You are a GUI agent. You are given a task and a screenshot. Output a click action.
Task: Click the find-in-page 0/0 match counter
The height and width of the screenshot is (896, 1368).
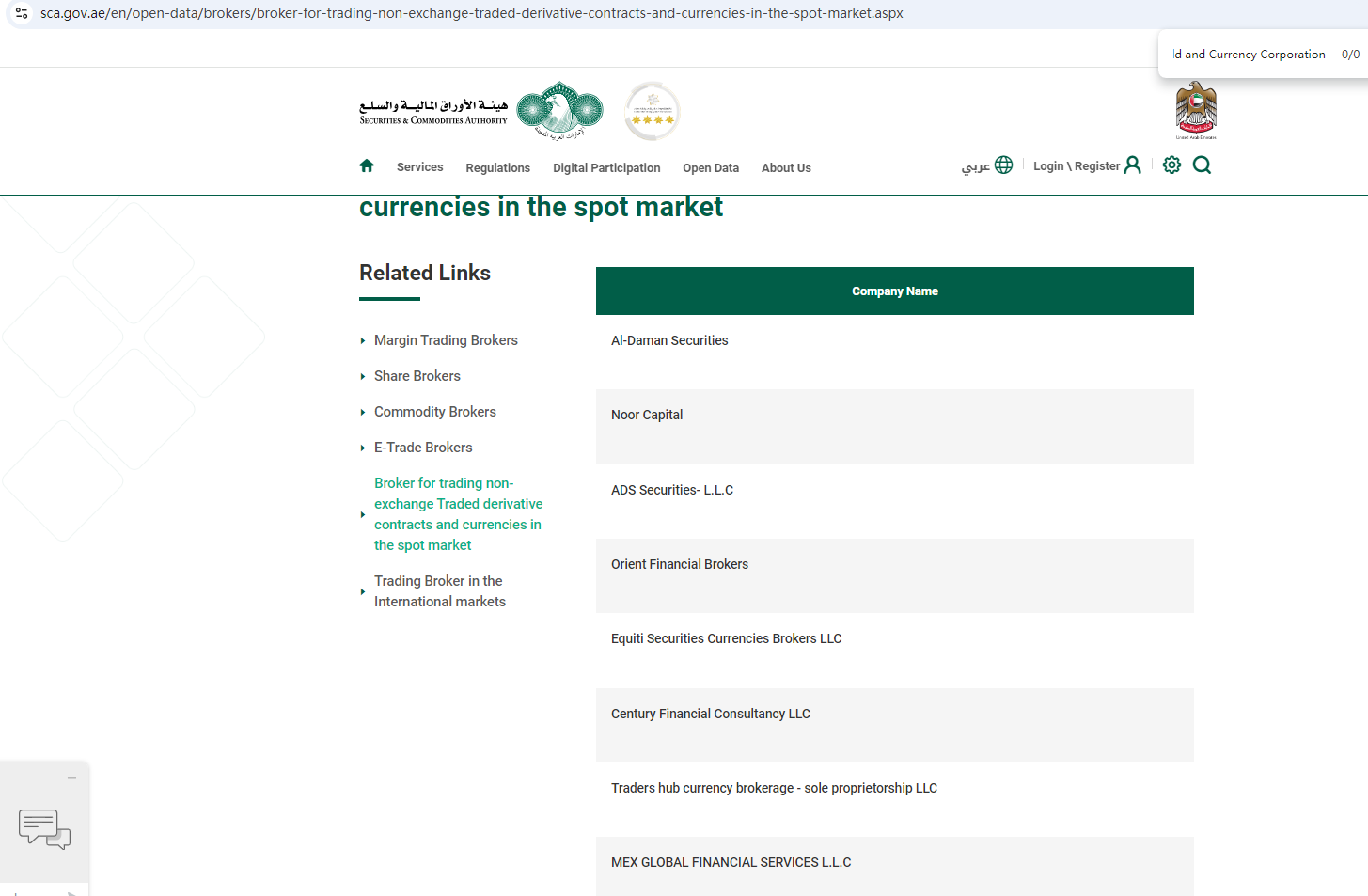coord(1350,55)
